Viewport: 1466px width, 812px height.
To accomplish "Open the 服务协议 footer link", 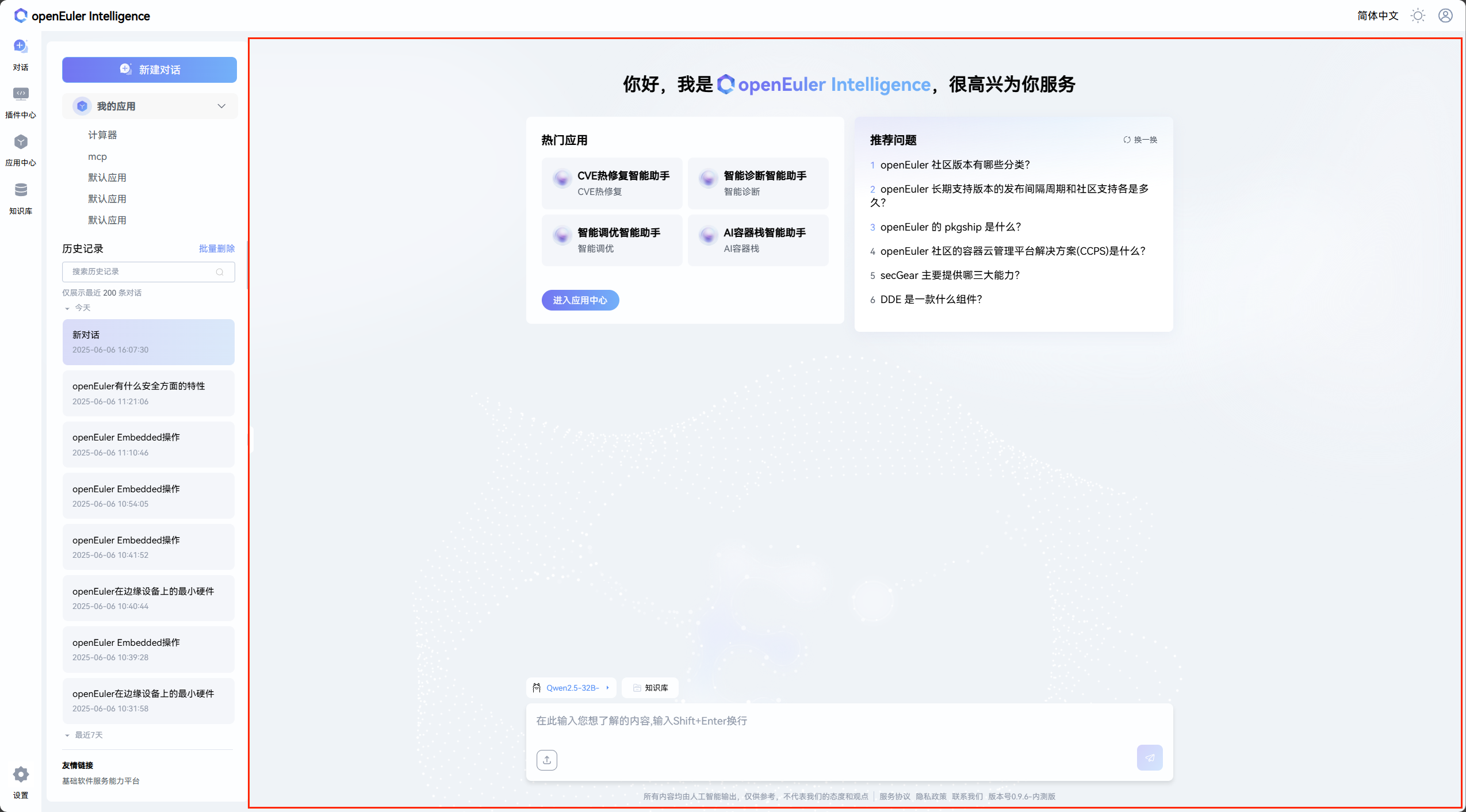I will click(x=894, y=796).
